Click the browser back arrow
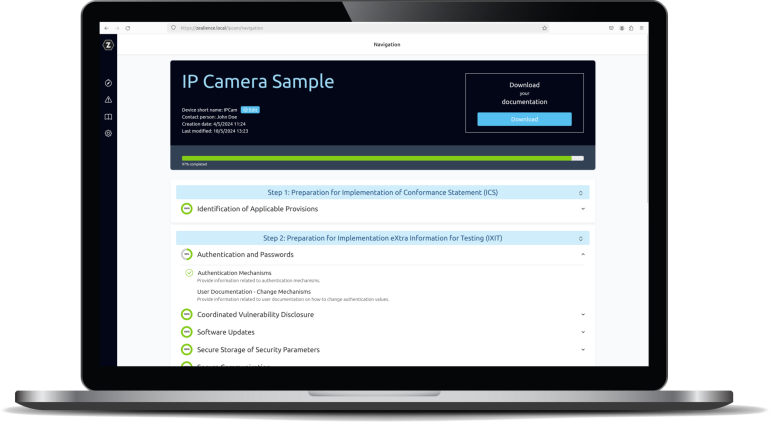The image size is (770, 422). [x=106, y=28]
